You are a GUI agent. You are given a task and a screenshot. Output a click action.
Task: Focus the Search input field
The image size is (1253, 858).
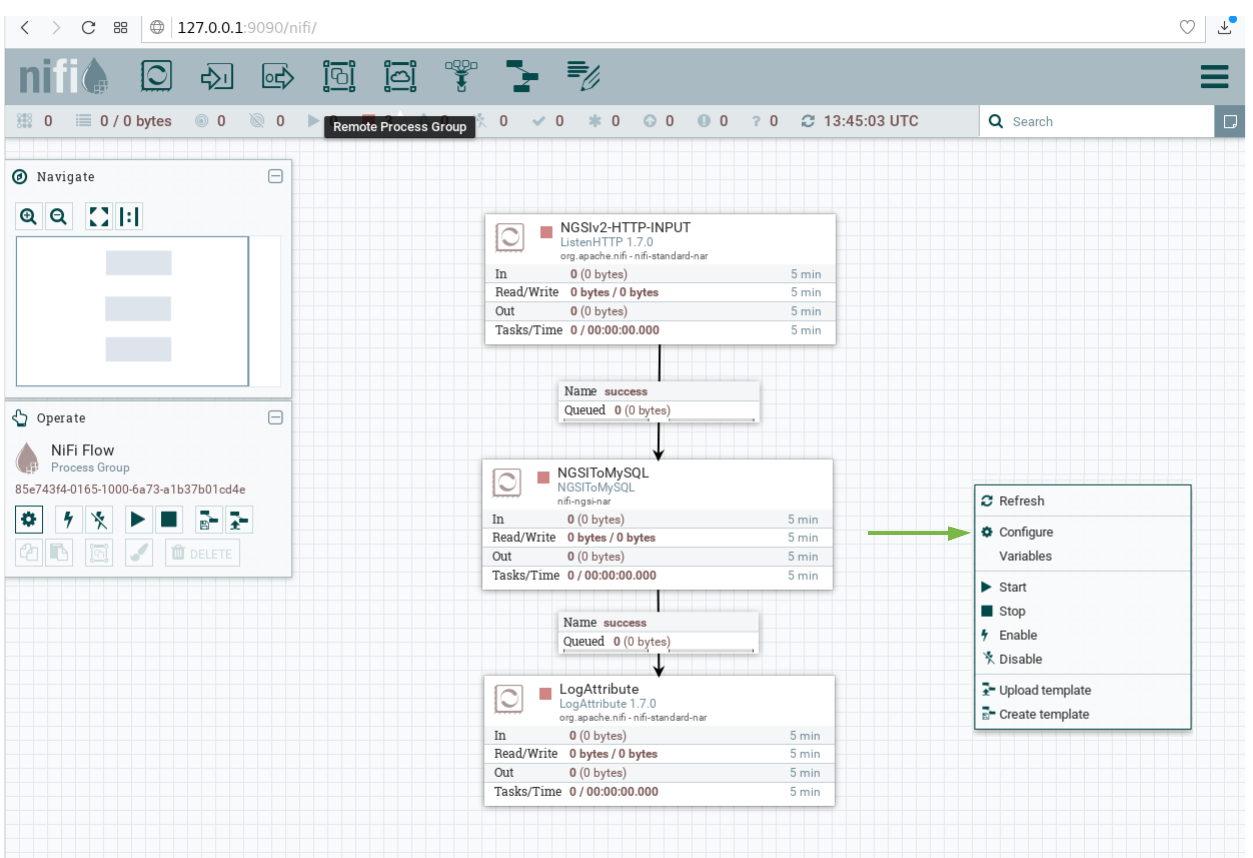coord(1096,121)
